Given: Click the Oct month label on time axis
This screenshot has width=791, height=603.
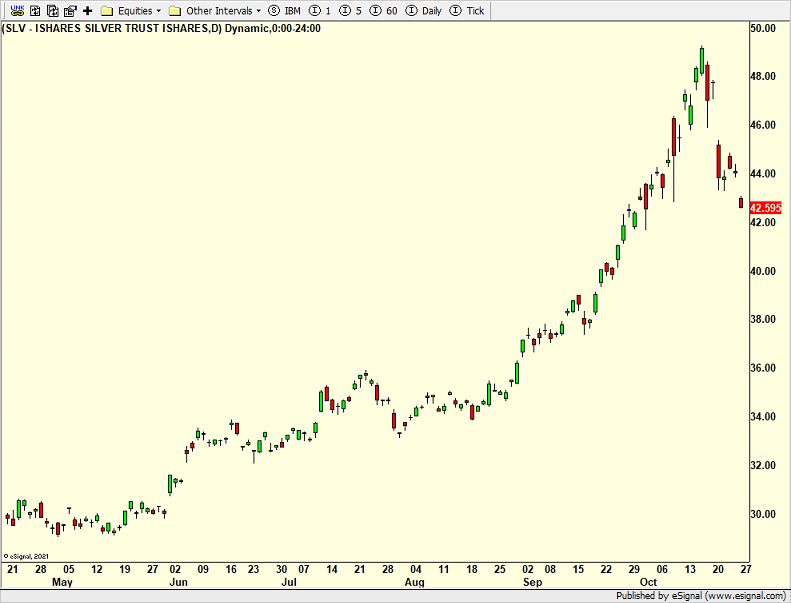Looking at the screenshot, I should [648, 581].
